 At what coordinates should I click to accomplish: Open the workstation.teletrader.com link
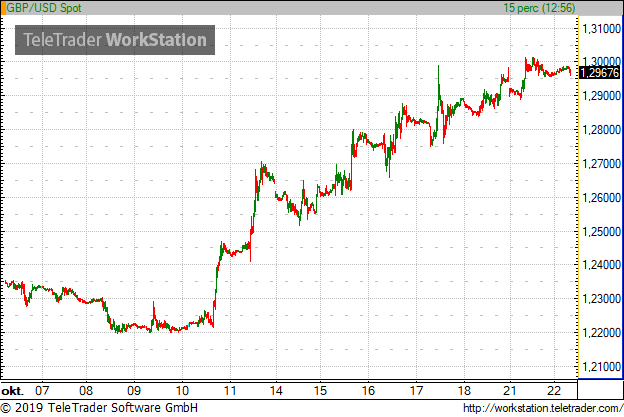click(543, 408)
